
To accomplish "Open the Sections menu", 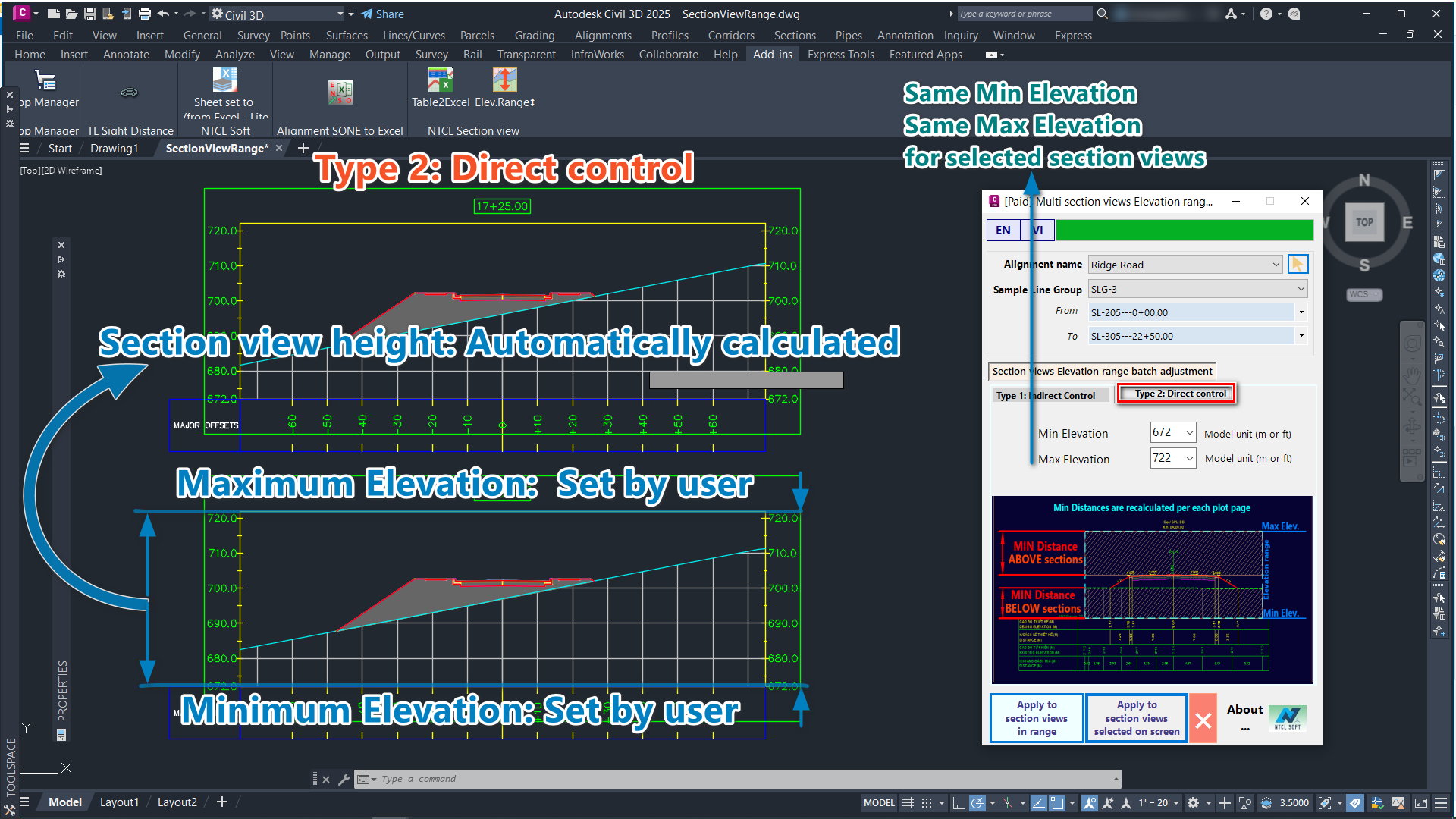I will click(x=794, y=36).
